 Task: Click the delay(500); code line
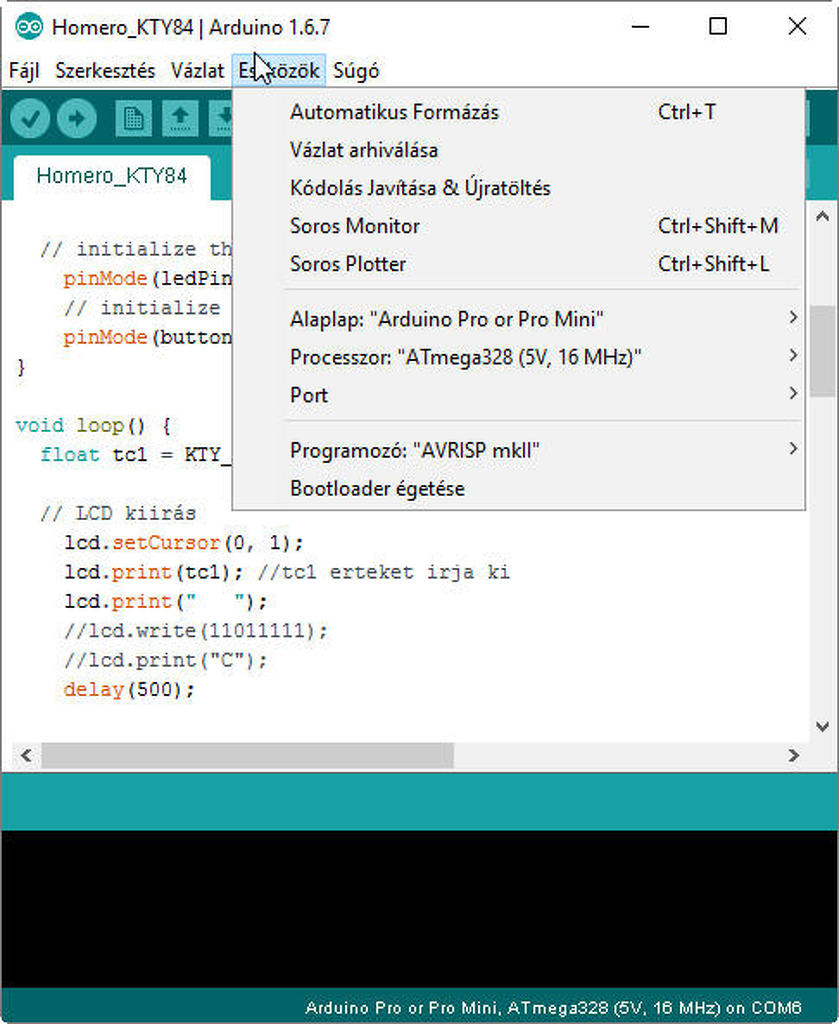[x=129, y=690]
